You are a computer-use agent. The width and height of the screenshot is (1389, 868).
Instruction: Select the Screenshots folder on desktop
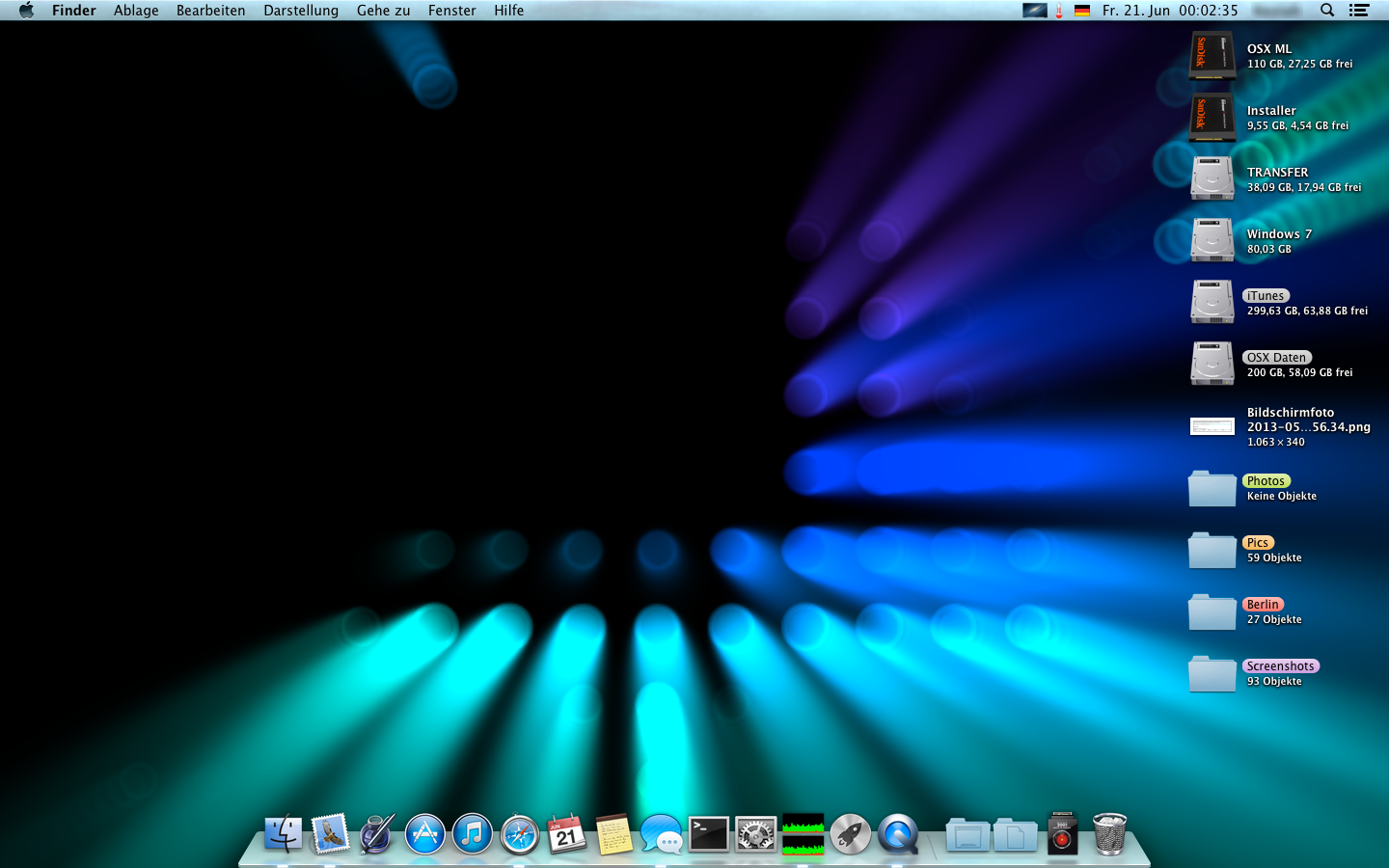(x=1212, y=673)
